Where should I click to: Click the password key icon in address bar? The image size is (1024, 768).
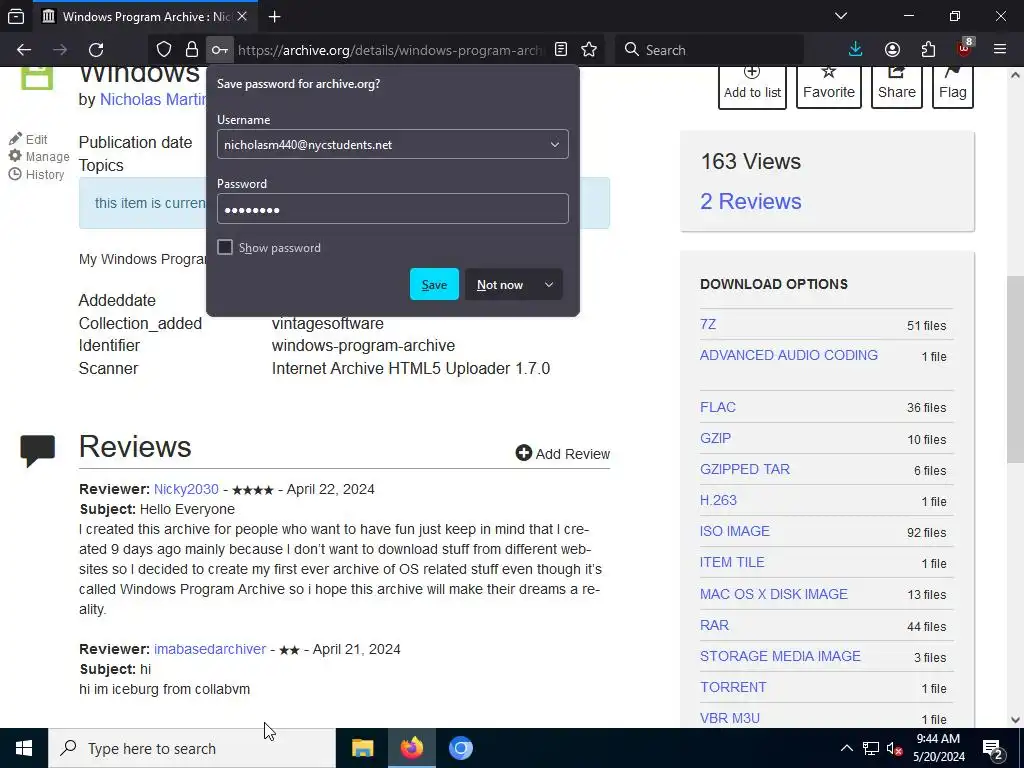[219, 50]
